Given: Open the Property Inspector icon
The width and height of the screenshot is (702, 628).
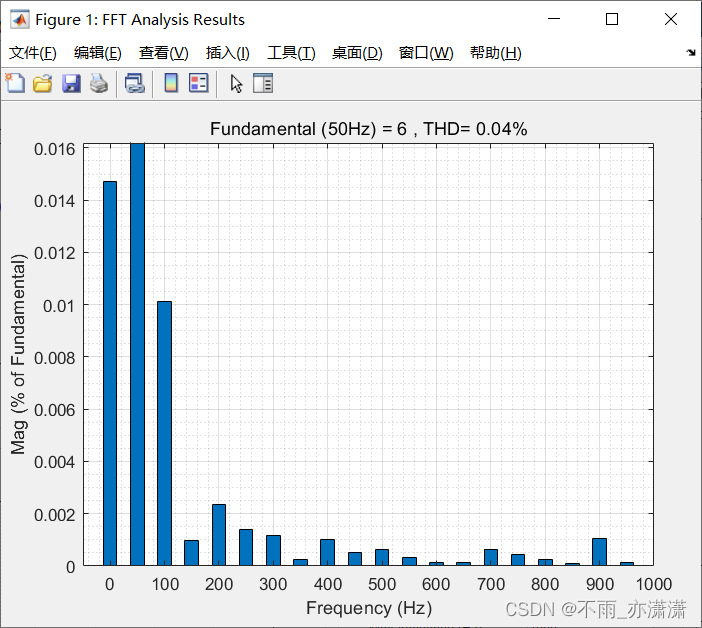Looking at the screenshot, I should coord(263,83).
